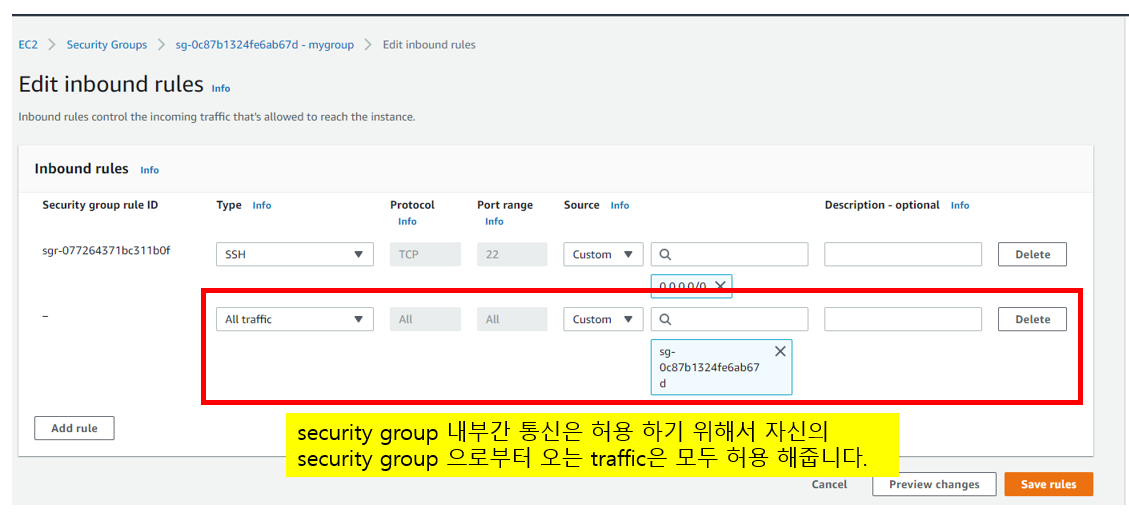Open Info link next to Source column
This screenshot has width=1129, height=520.
tap(620, 205)
